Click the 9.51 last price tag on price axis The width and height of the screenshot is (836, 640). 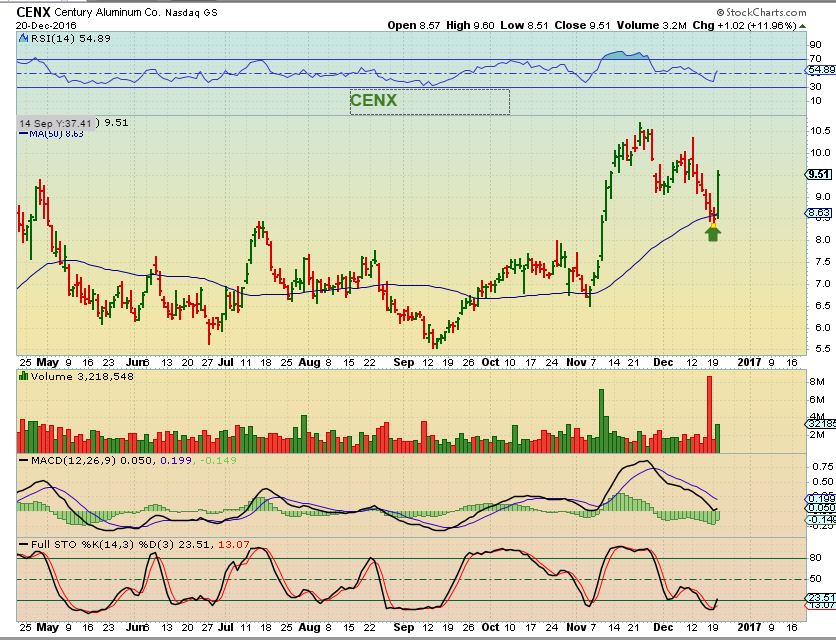click(819, 174)
